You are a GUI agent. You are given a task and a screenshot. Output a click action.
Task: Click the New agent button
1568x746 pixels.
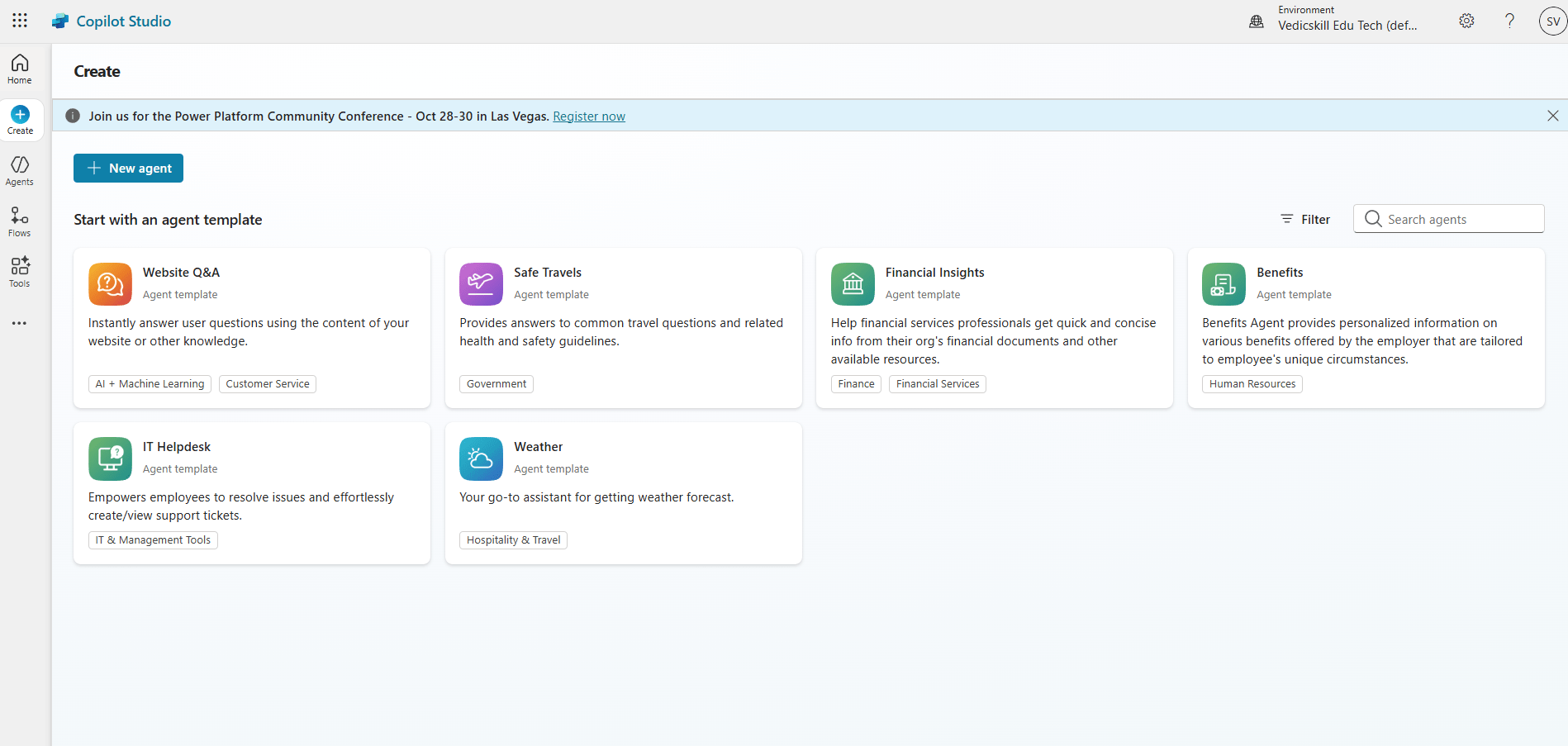coord(128,169)
